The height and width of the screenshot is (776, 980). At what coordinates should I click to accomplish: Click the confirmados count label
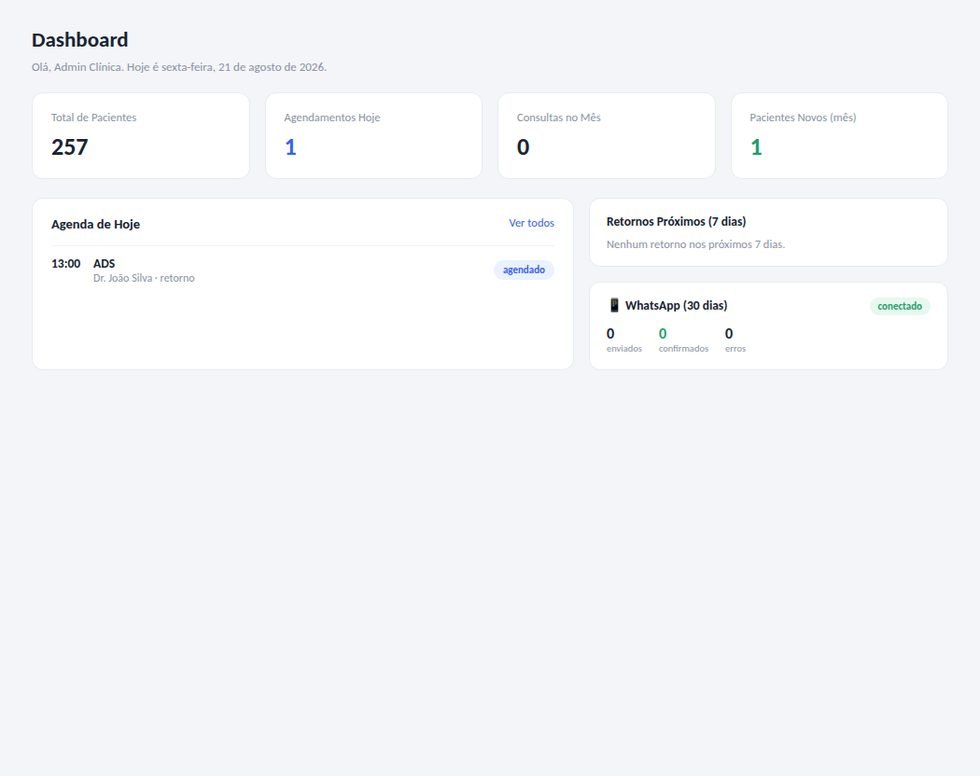683,349
